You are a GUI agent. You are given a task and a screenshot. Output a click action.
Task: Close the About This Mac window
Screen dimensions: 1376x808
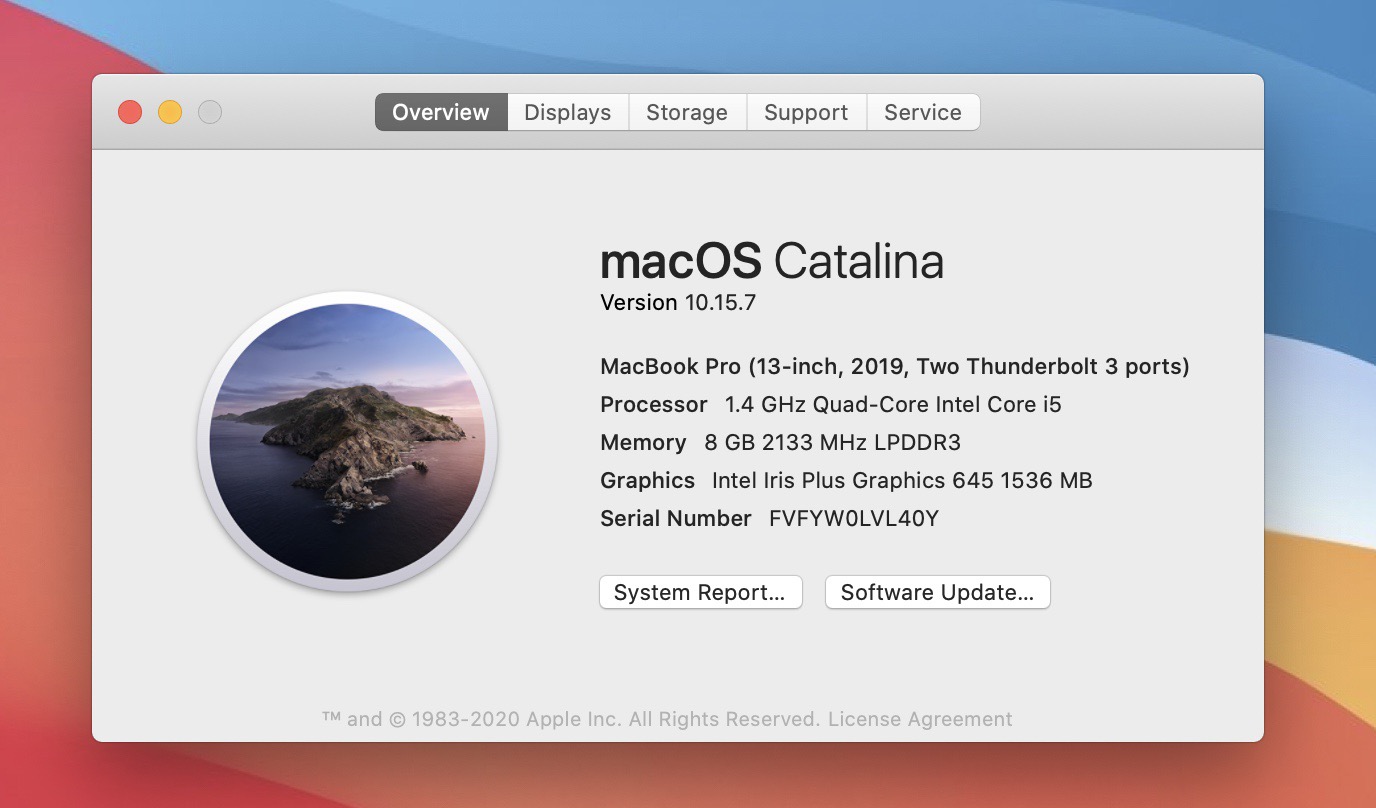(130, 112)
